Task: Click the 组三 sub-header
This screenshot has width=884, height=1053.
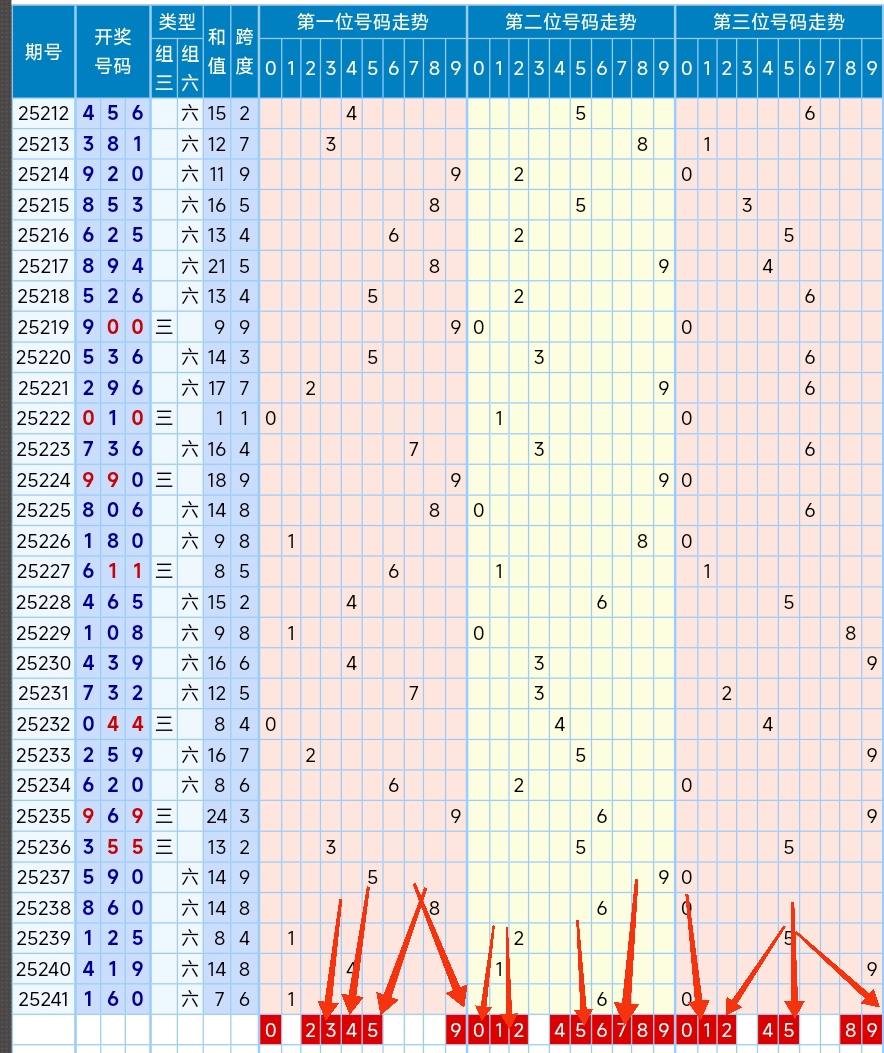Action: click(165, 68)
